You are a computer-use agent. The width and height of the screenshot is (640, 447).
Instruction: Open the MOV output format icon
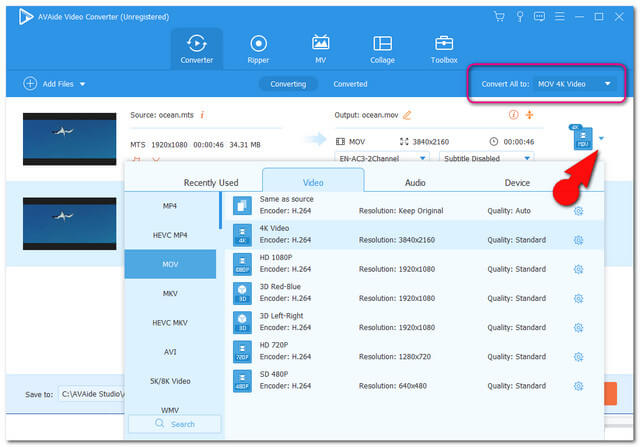click(582, 138)
